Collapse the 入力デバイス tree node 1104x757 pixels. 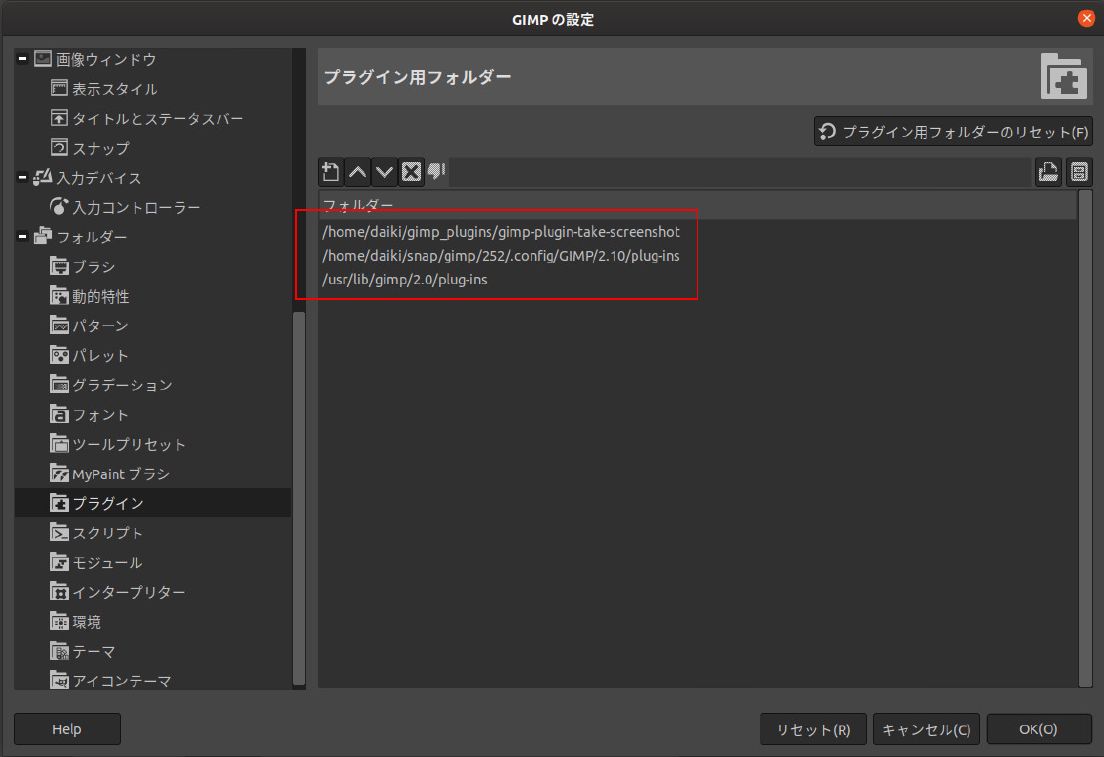[23, 177]
